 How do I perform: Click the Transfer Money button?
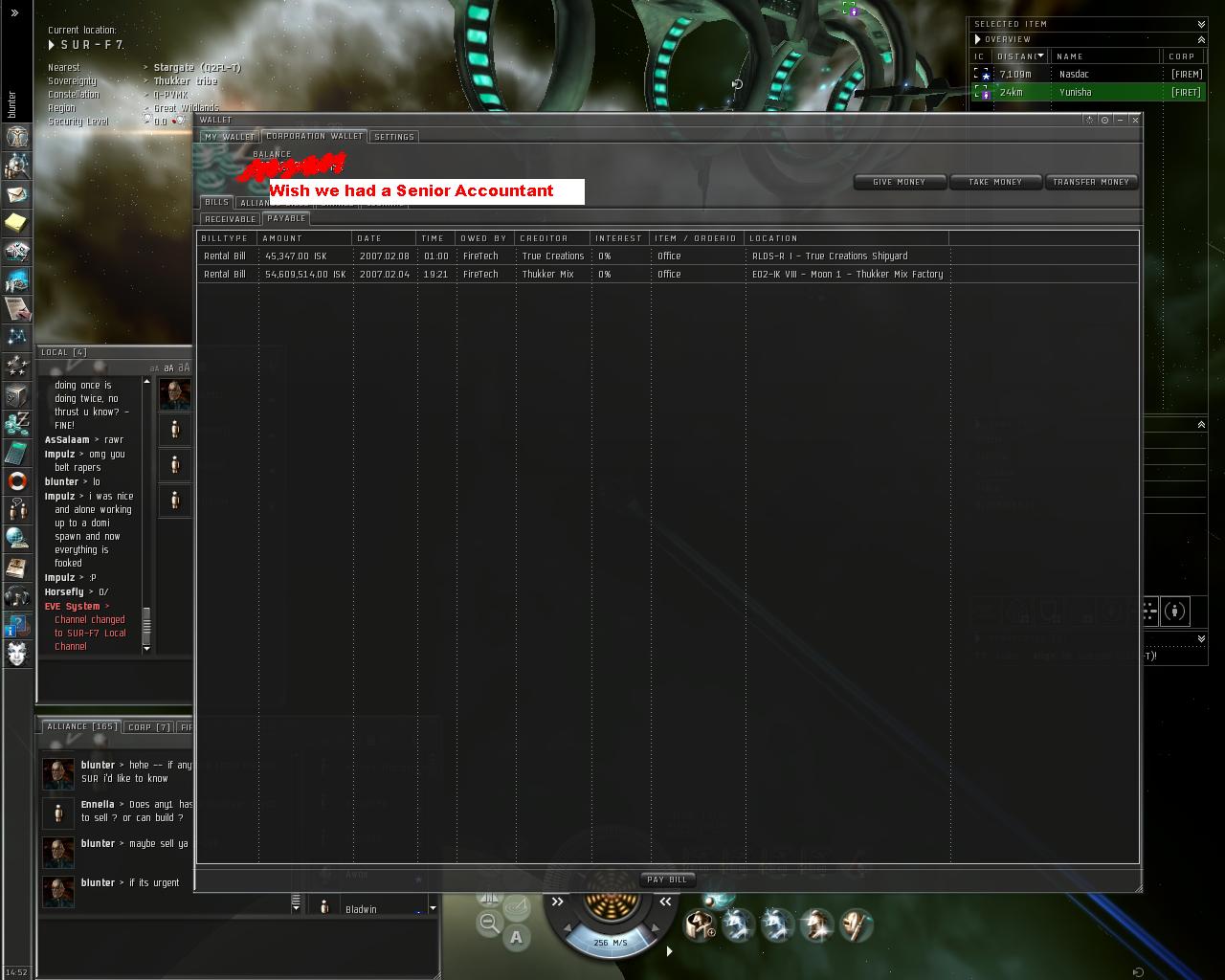tap(1091, 182)
